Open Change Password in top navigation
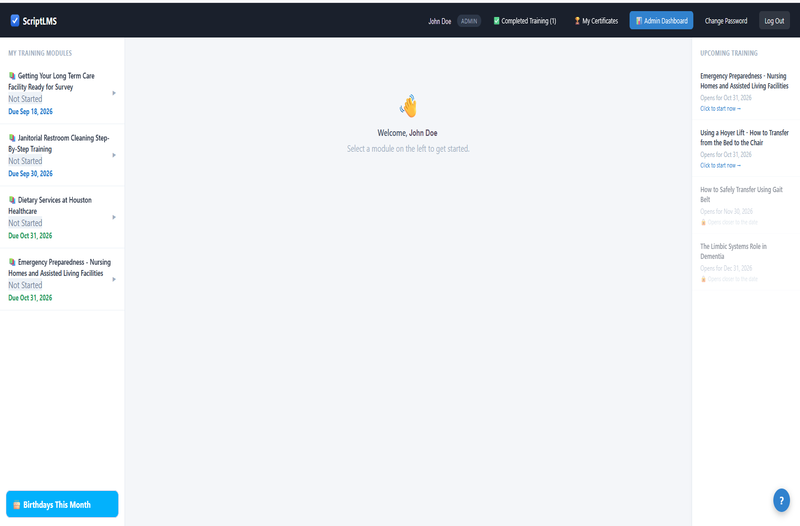 [x=726, y=21]
